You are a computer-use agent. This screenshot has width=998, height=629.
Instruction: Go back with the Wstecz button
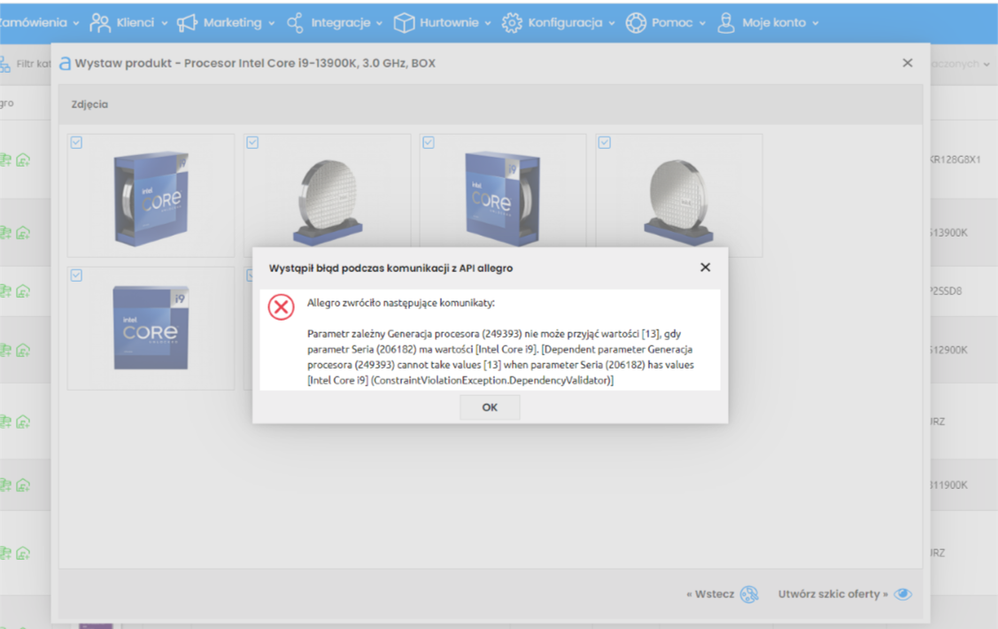click(x=722, y=594)
